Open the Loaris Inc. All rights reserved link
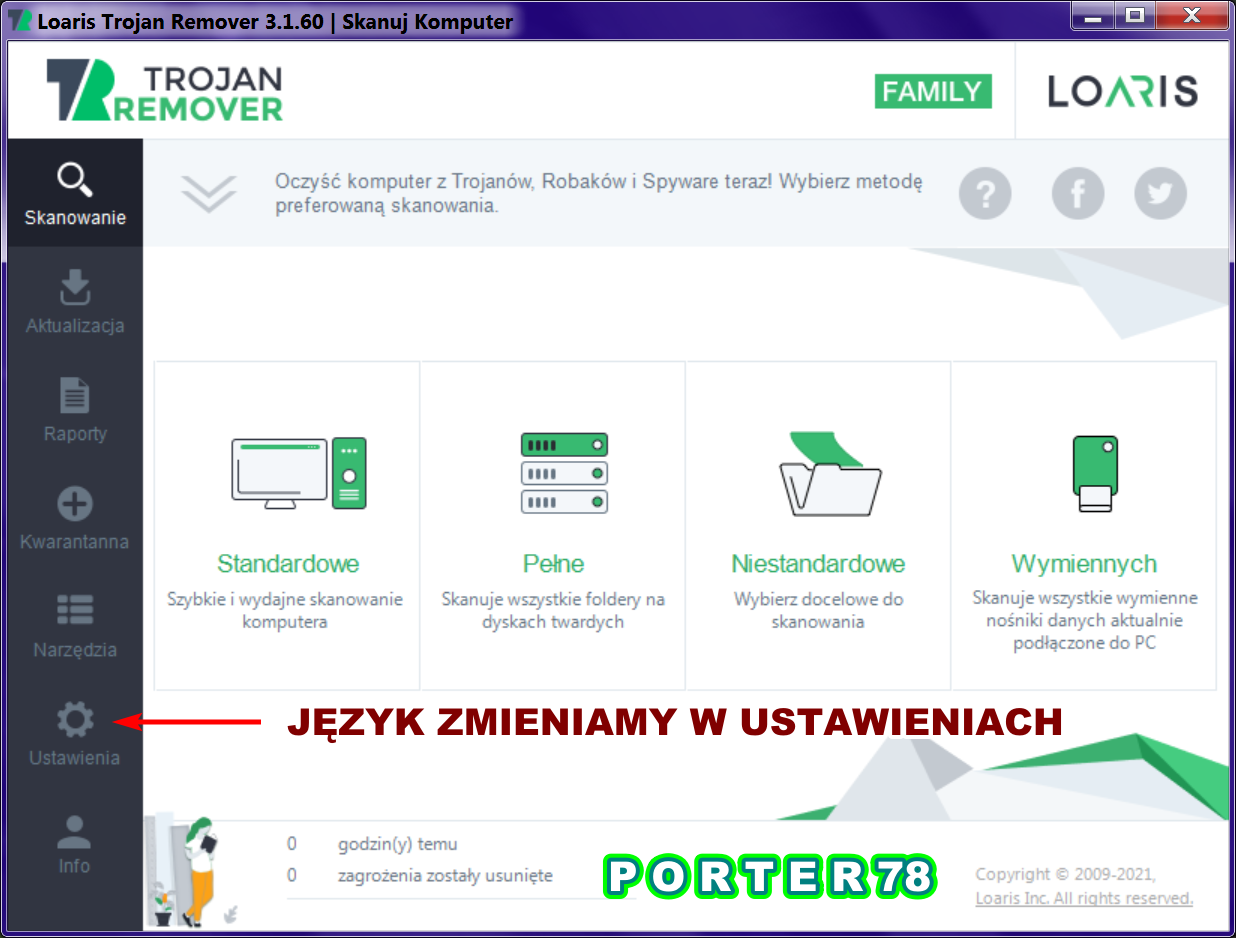 tap(1084, 898)
